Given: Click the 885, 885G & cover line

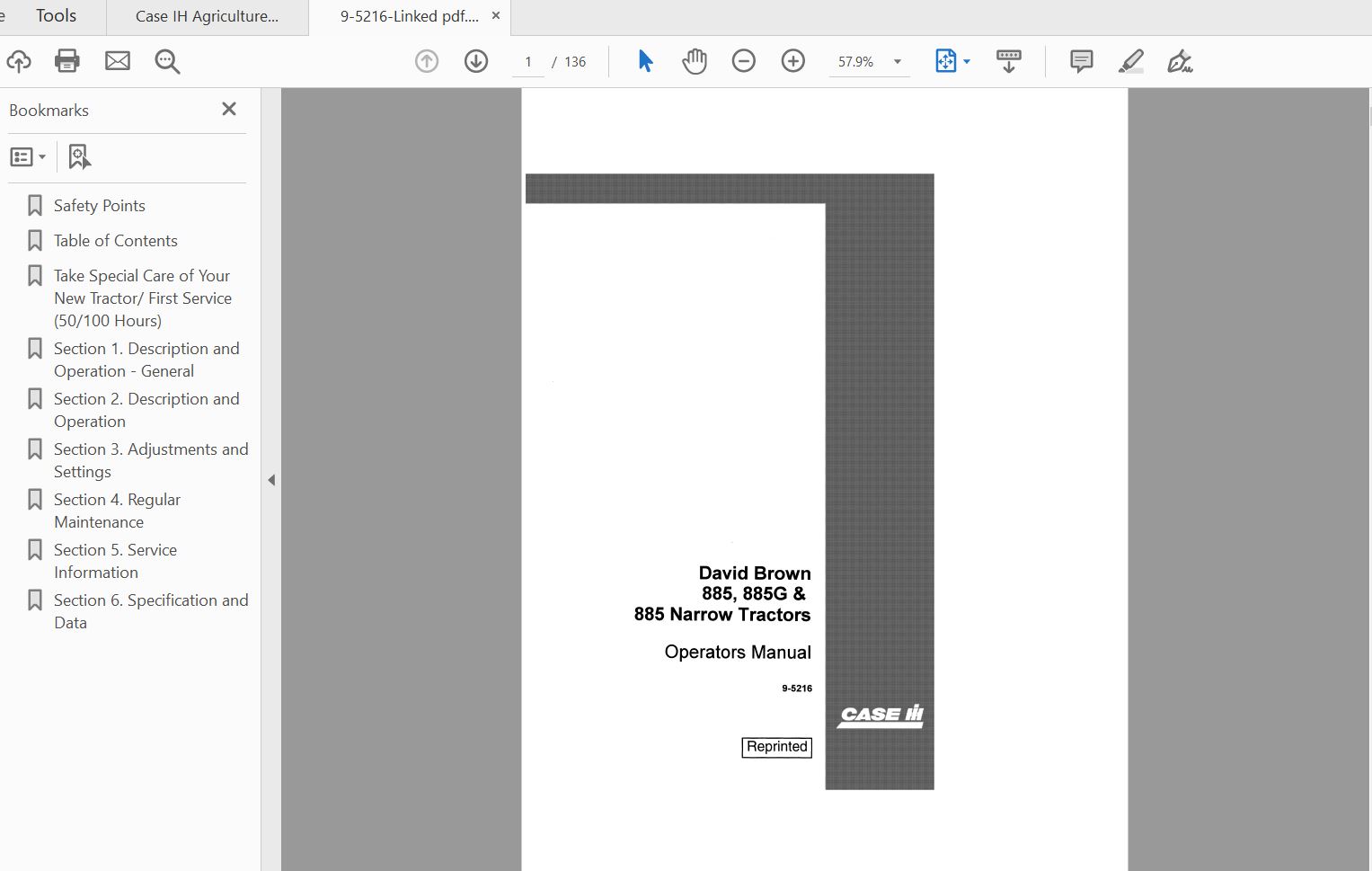Looking at the screenshot, I should pos(754,594).
